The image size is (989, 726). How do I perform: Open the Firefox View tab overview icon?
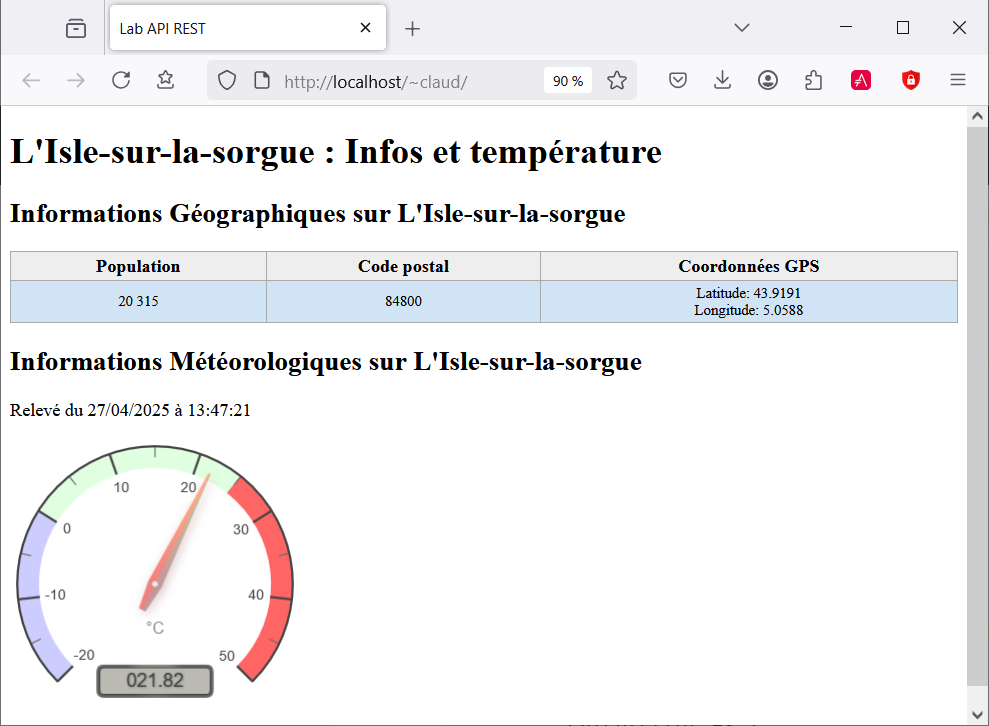76,28
